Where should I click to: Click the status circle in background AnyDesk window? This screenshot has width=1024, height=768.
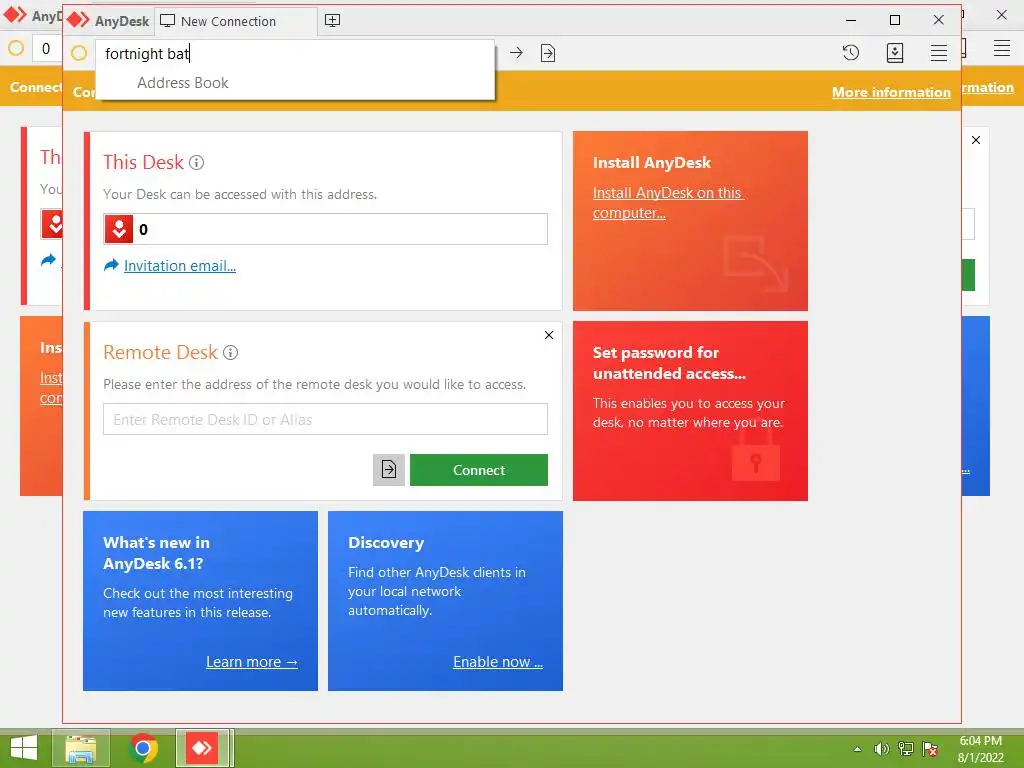tap(16, 48)
